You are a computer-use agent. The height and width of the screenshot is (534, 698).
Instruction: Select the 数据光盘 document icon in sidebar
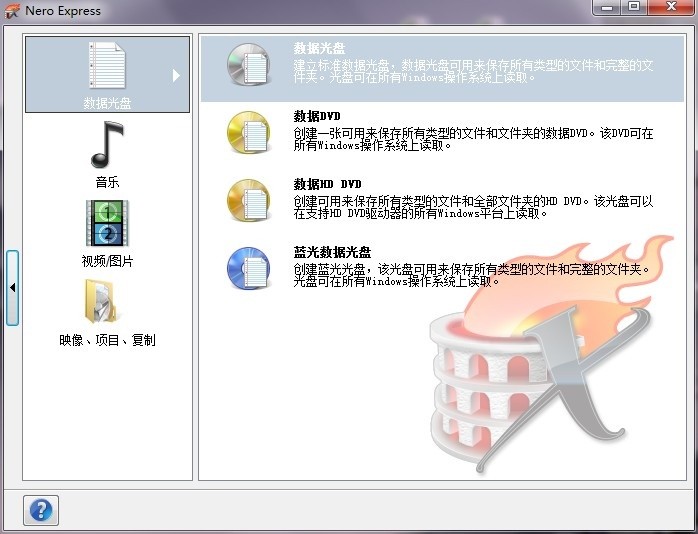point(107,67)
